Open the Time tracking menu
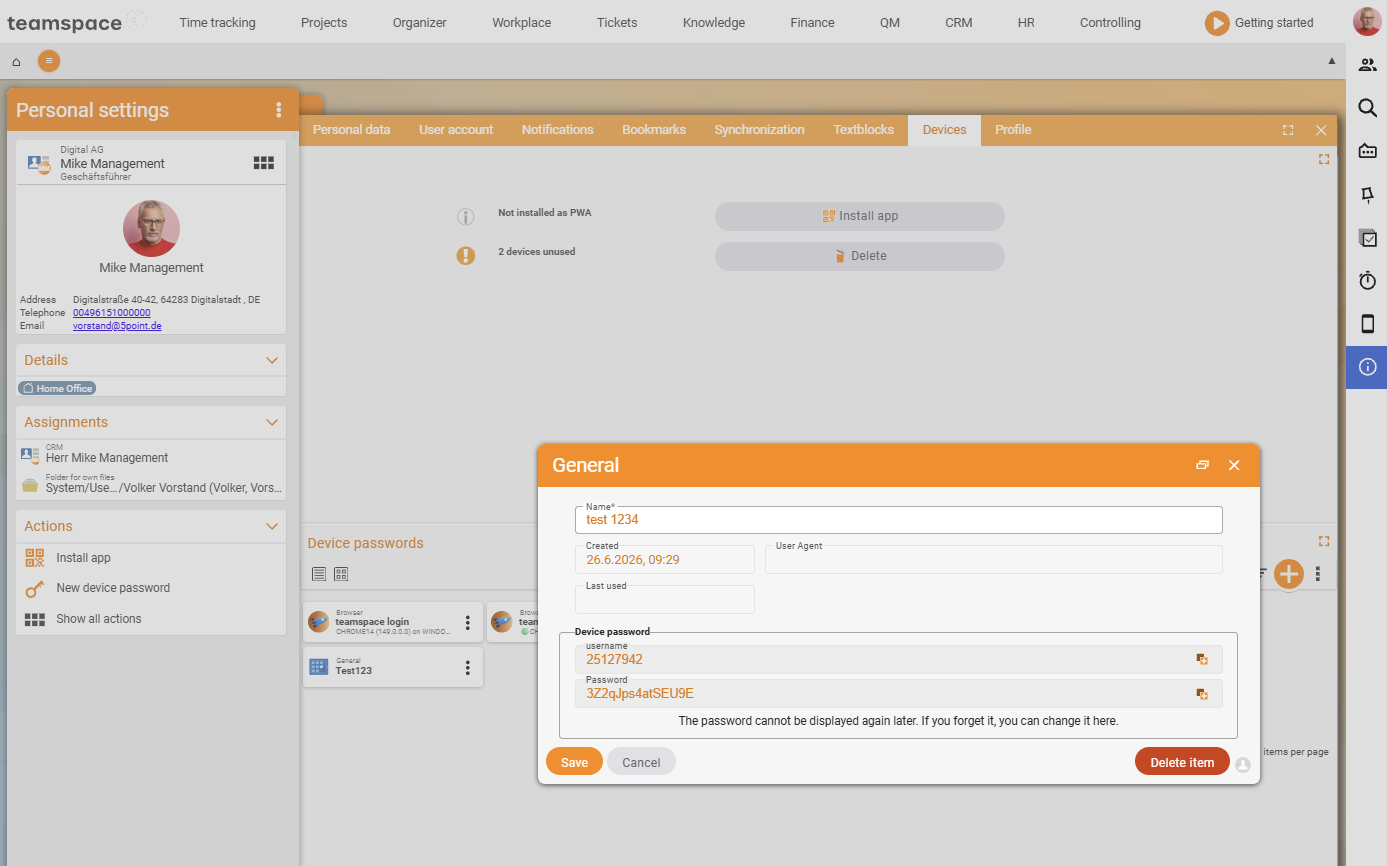 pos(217,22)
